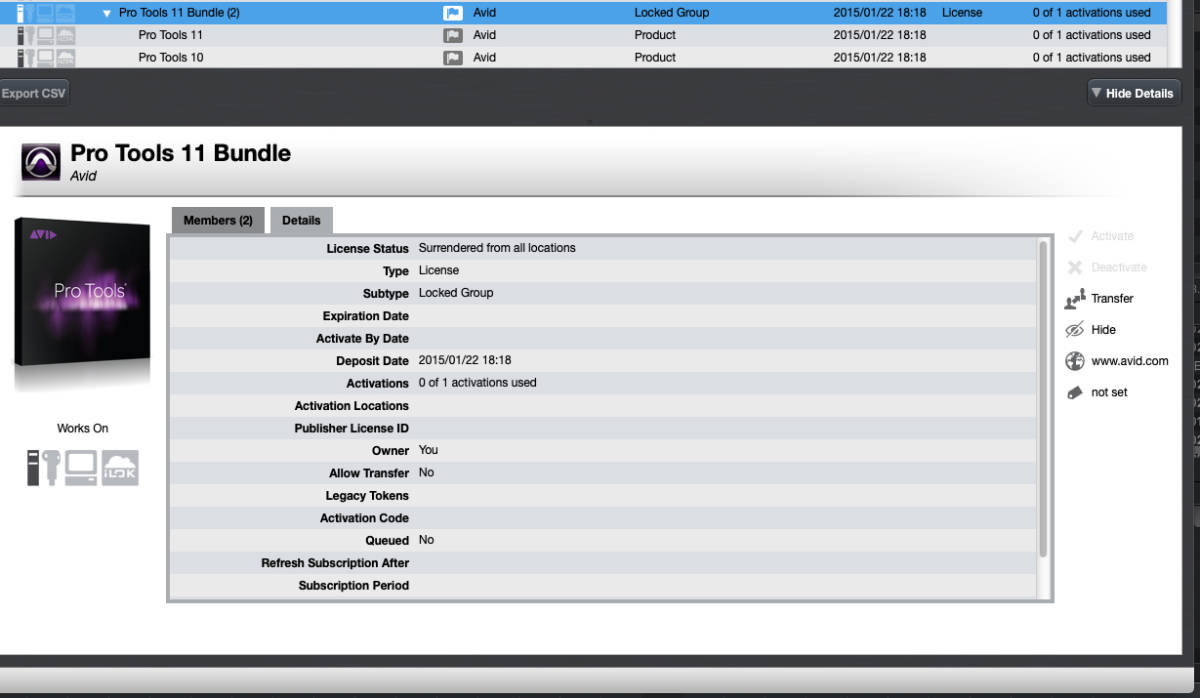1200x698 pixels.
Task: Click the Activate checkmark icon
Action: coord(1075,236)
